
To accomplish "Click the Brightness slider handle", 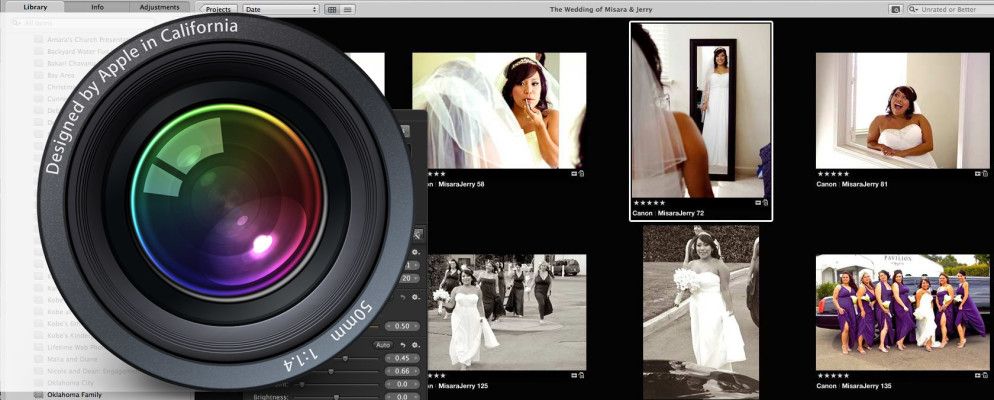I will click(x=336, y=397).
